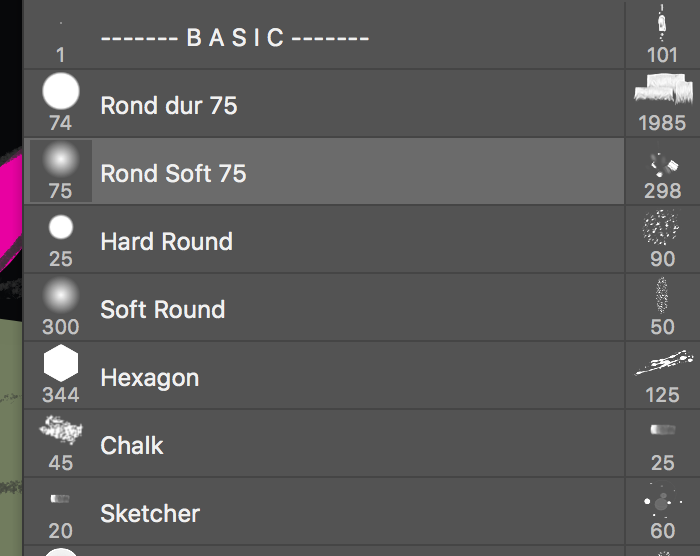This screenshot has height=556, width=700.
Task: Click the Rond Soft 75 brush name
Action: pos(173,173)
